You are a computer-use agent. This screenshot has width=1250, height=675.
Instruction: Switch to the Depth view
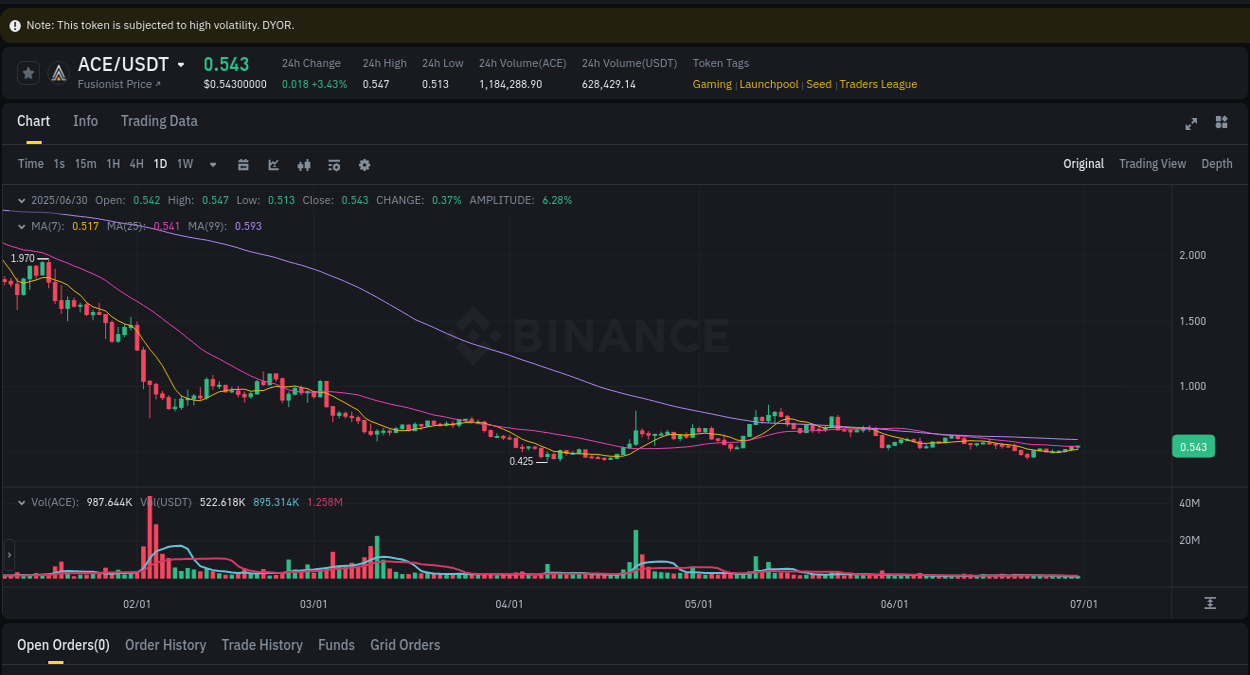pos(1217,163)
